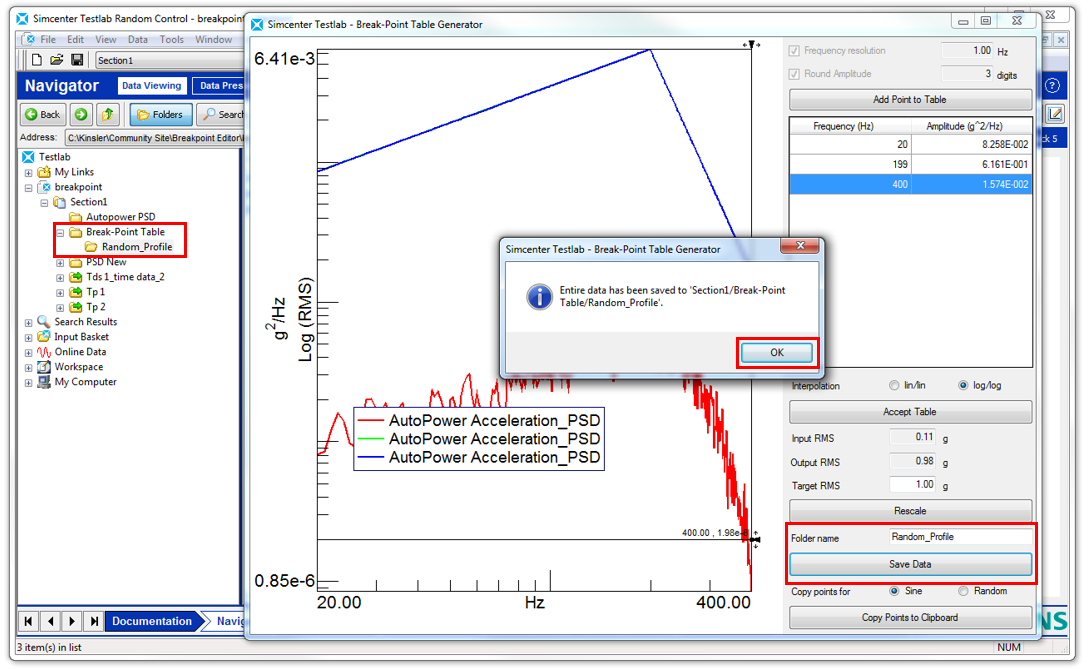Expand the My Links tree node
This screenshot has height=669, width=1090.
[29, 172]
